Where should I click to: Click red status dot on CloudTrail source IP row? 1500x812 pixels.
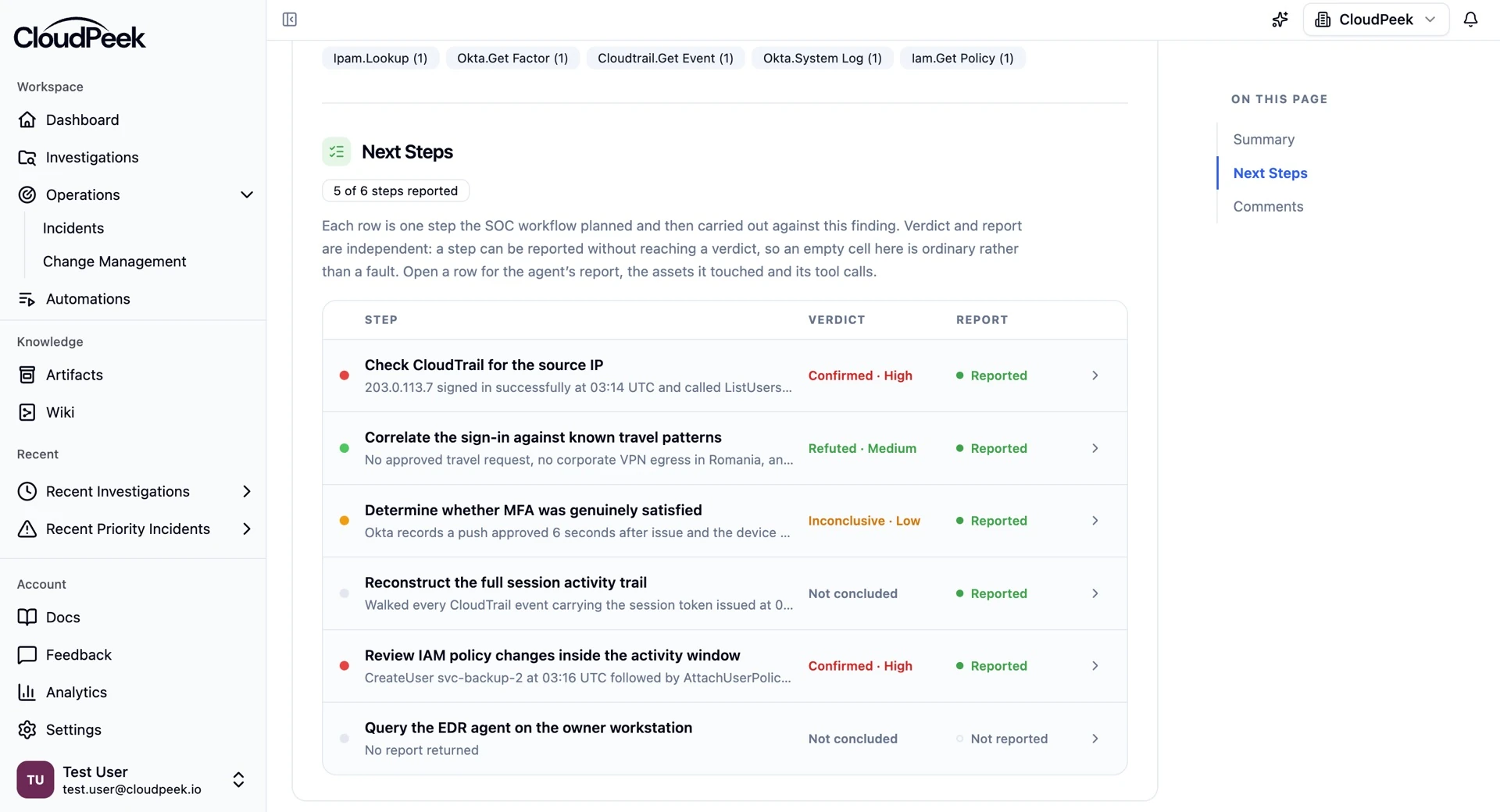pyautogui.click(x=344, y=376)
